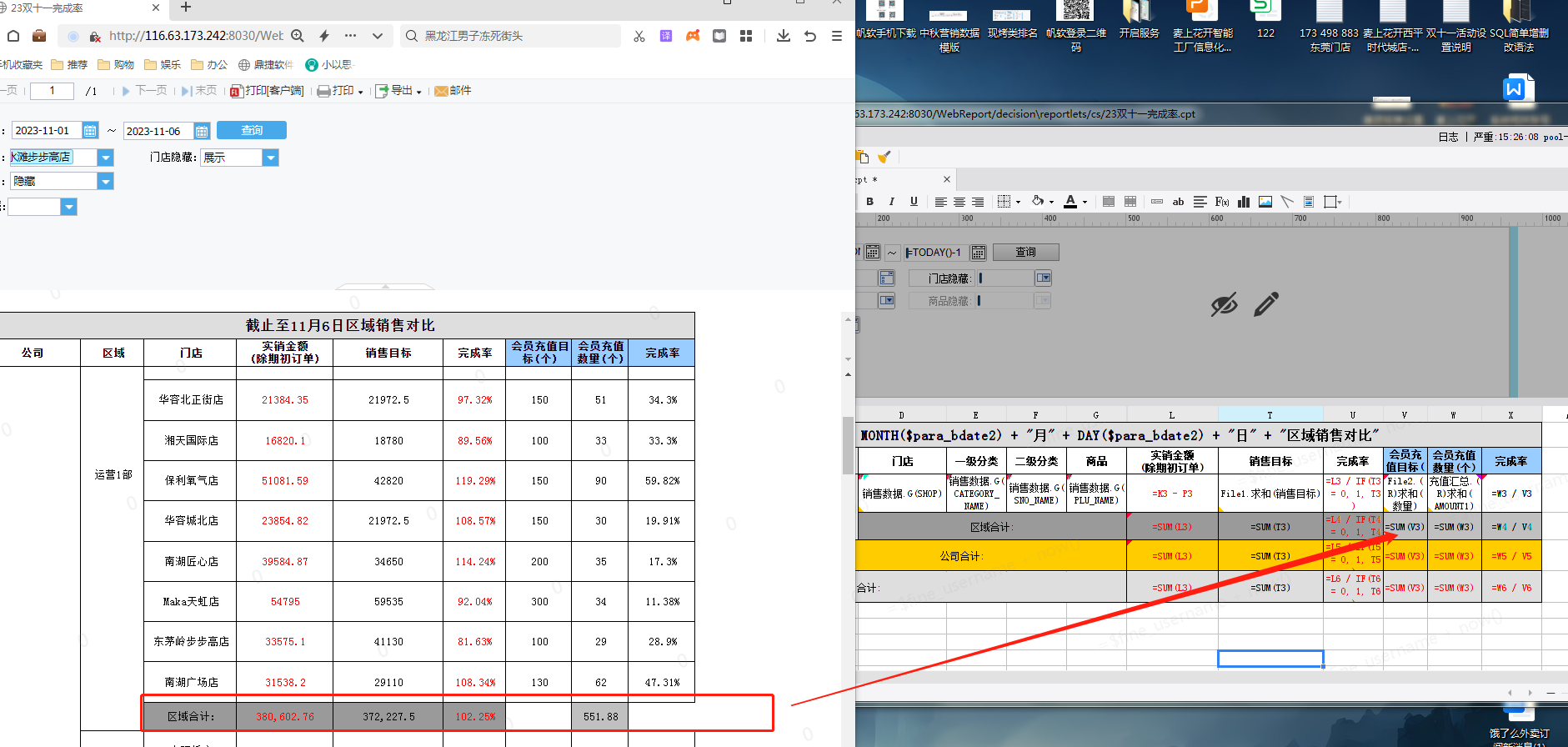The height and width of the screenshot is (747, 1568).
Task: Click the =TODAY()-1 date field in designer
Action: pyautogui.click(x=937, y=252)
